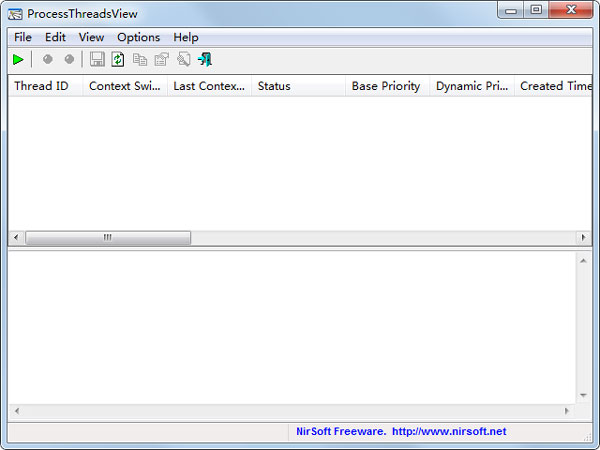Image resolution: width=600 pixels, height=450 pixels.
Task: Open the Edit menu
Action: [x=55, y=38]
